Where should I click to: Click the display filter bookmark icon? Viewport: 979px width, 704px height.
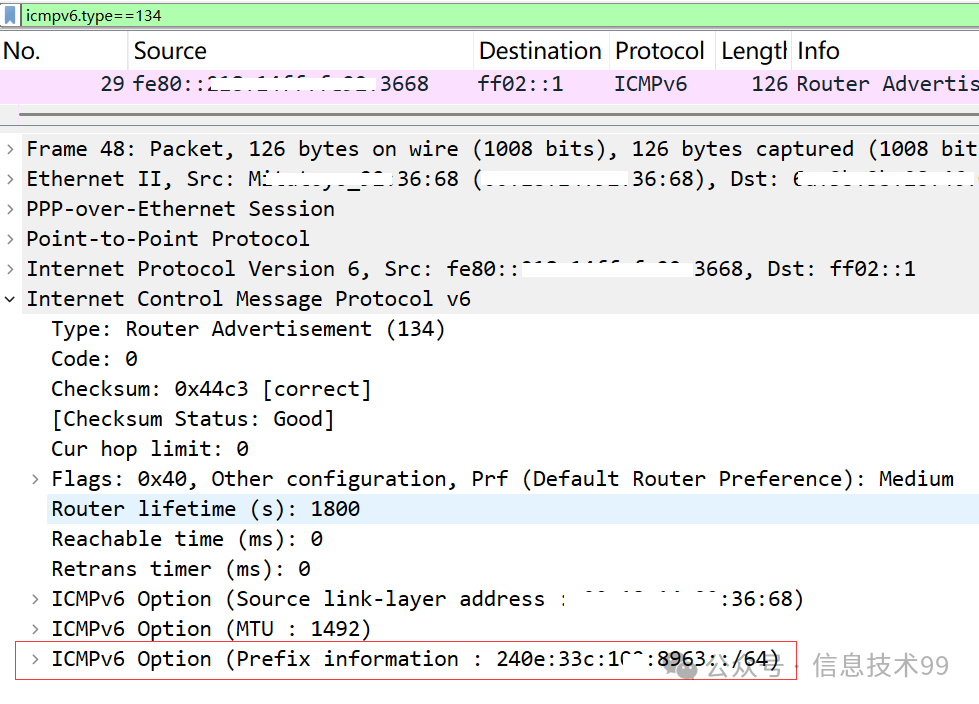[x=10, y=15]
